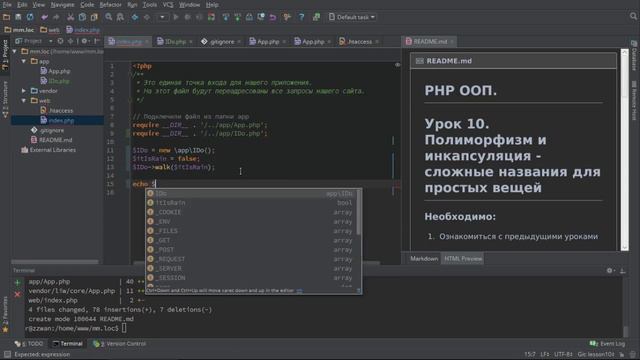
Task: Open the VCS menu
Action: point(168,5)
